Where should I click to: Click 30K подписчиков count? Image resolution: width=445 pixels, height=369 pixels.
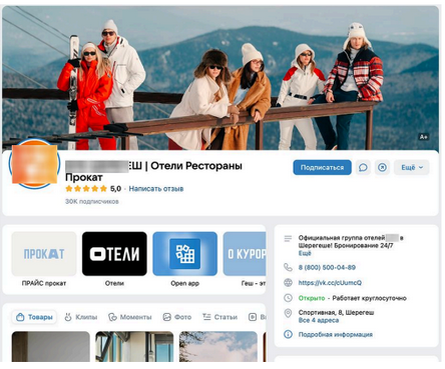(x=92, y=201)
